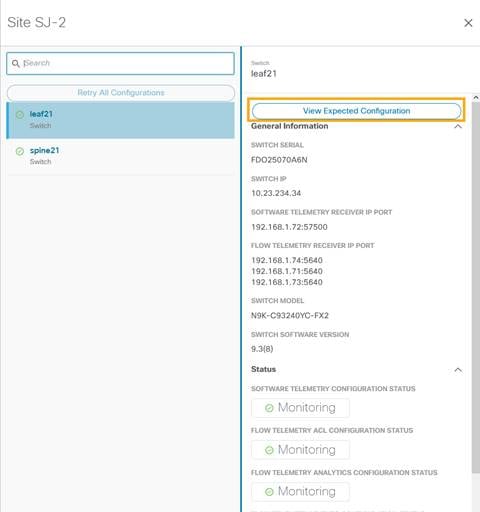
Task: Click flow telemetry receiver 192.168.1.73:5640
Action: (x=287, y=282)
